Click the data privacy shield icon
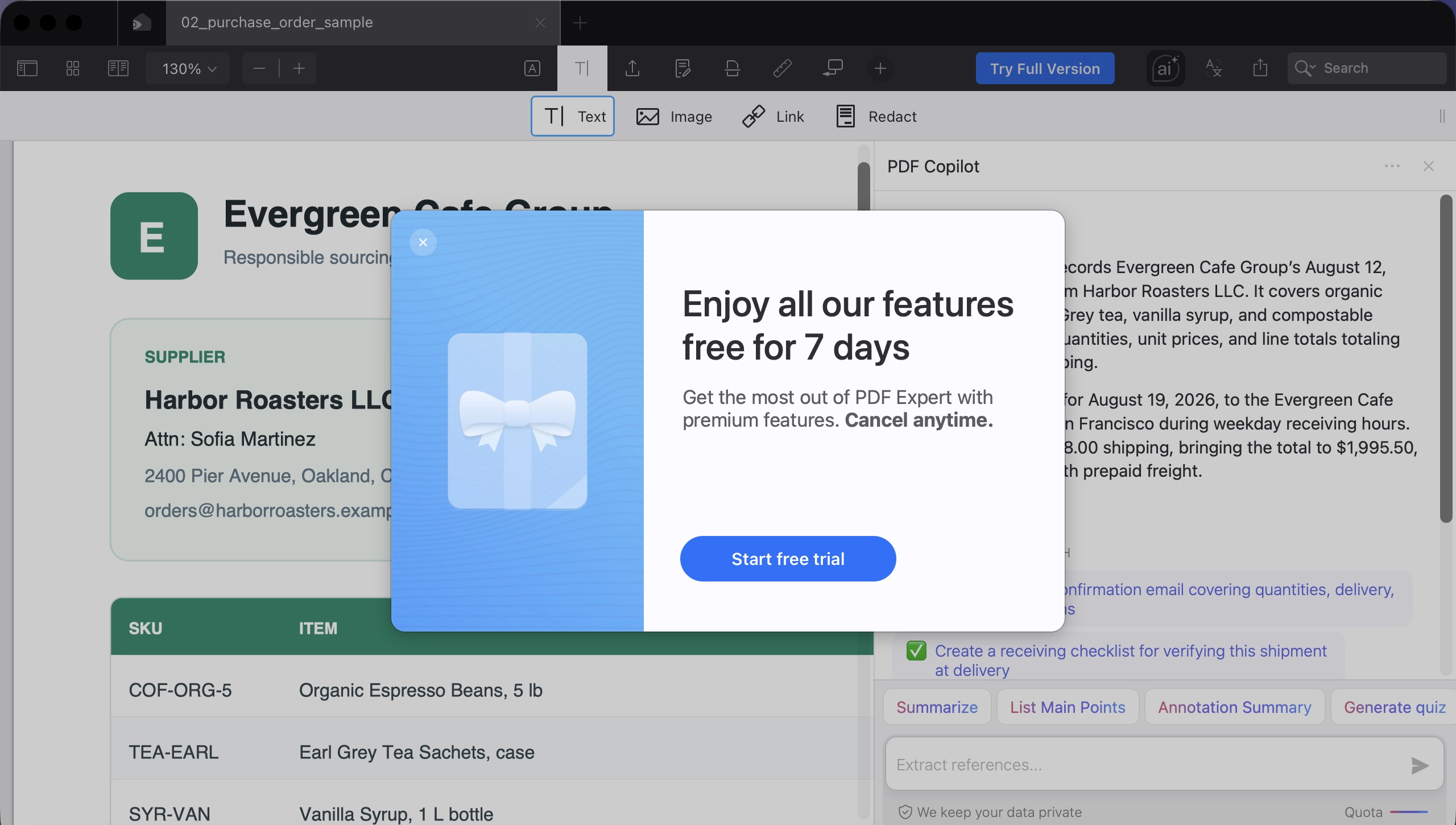This screenshot has width=1456, height=825. pos(905,812)
